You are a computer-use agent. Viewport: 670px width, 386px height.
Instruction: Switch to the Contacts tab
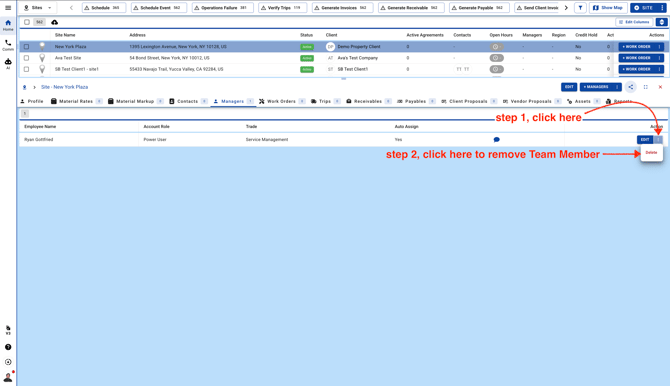(188, 101)
